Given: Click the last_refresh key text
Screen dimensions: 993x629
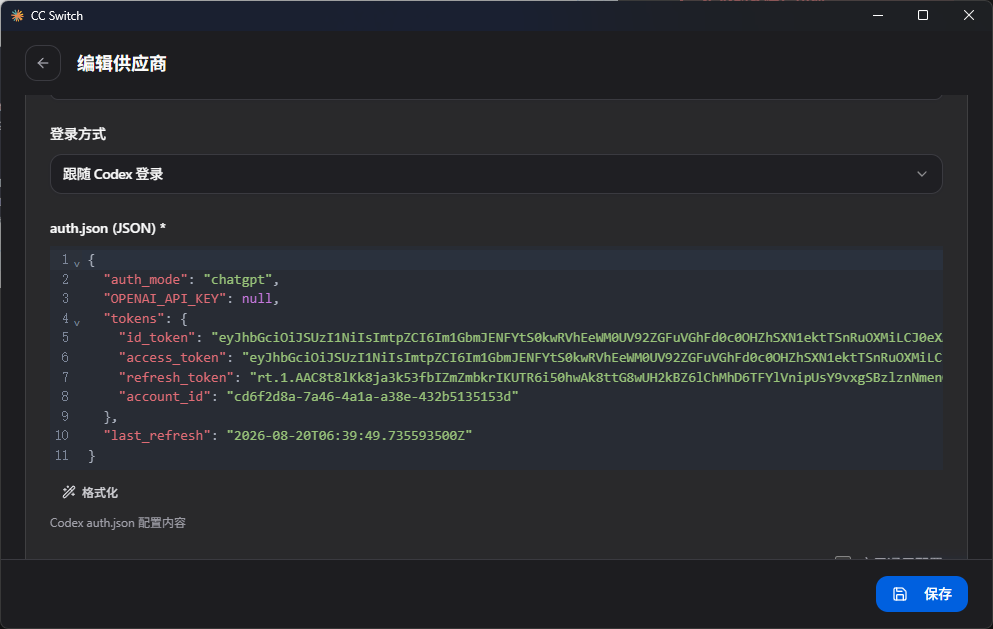Looking at the screenshot, I should 157,436.
